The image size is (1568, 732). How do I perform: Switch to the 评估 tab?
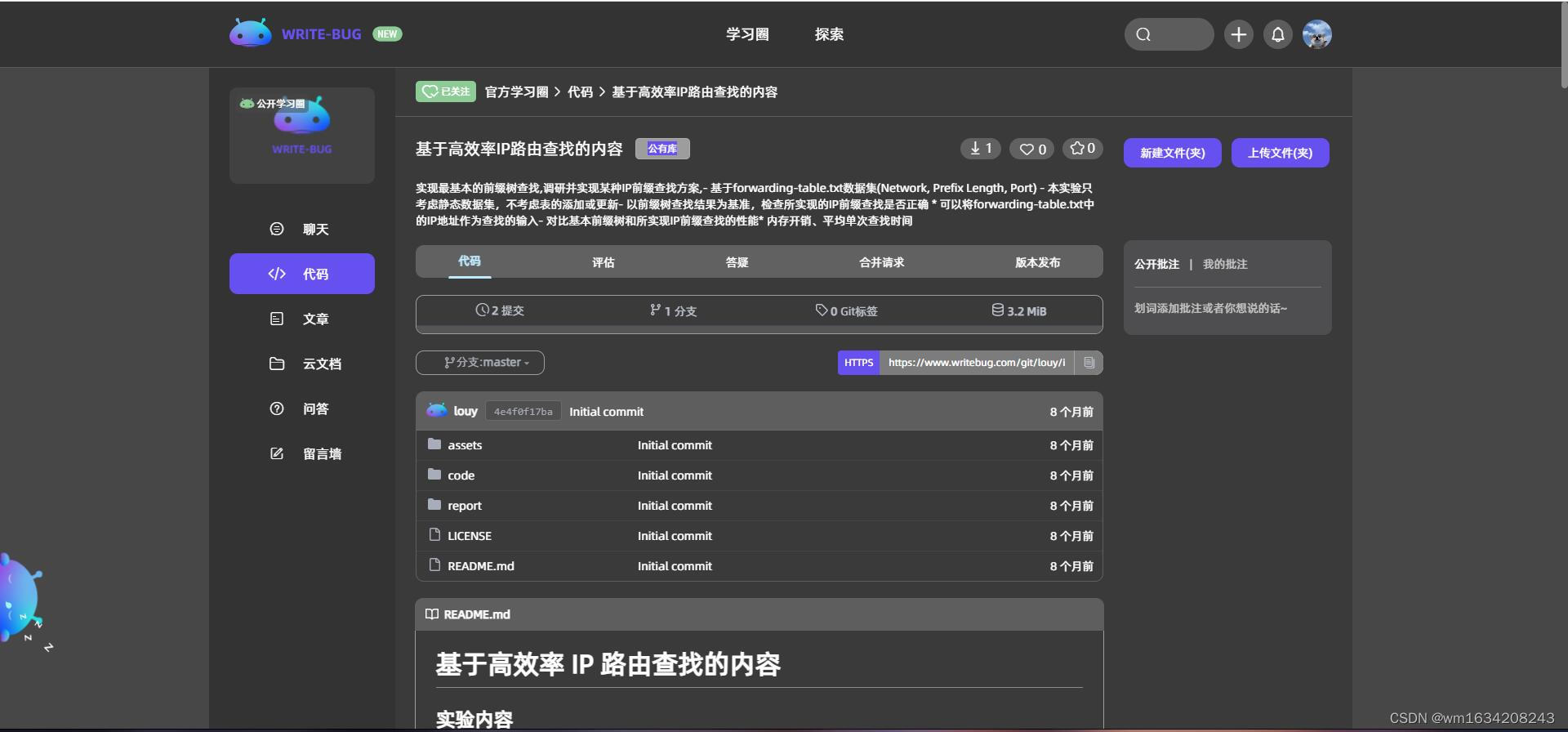point(604,262)
